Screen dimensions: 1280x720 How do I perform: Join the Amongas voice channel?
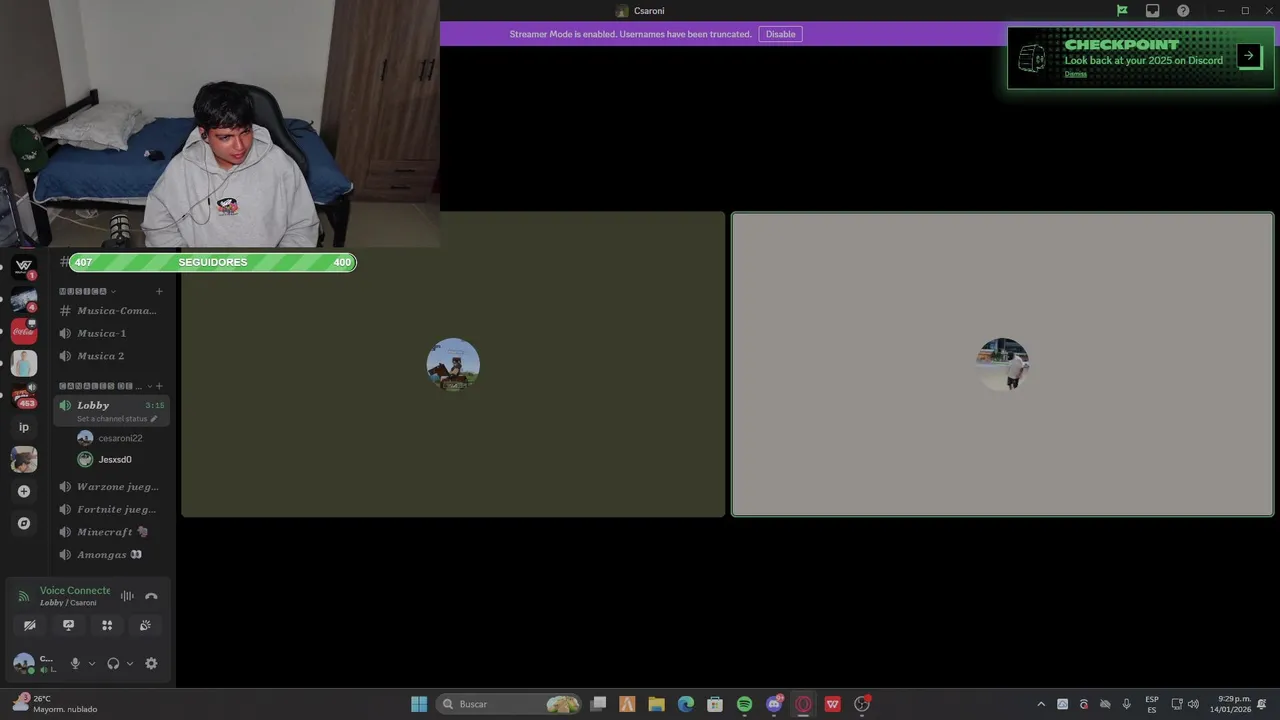coord(112,555)
